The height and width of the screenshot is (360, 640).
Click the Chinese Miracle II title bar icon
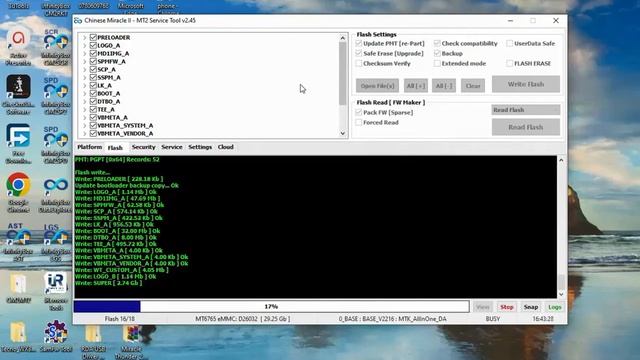(78, 20)
